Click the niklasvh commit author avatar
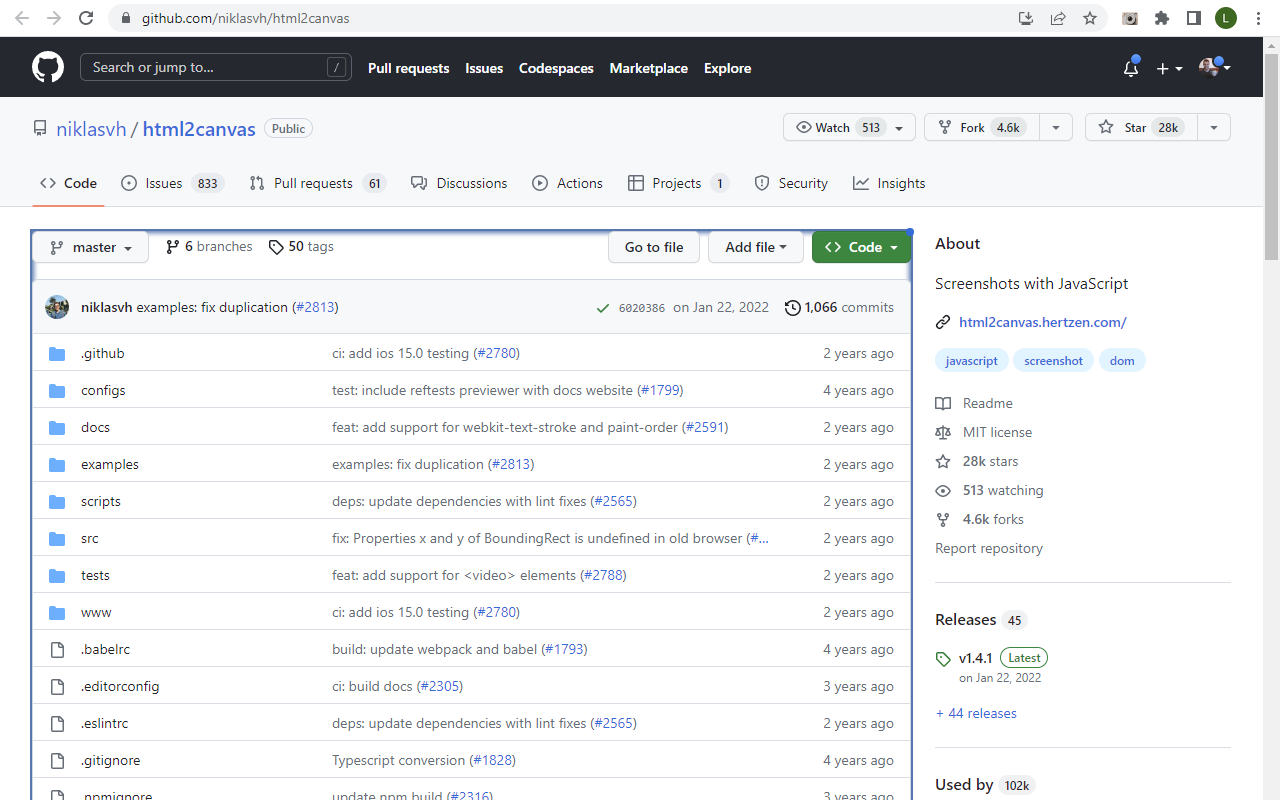 pyautogui.click(x=57, y=307)
